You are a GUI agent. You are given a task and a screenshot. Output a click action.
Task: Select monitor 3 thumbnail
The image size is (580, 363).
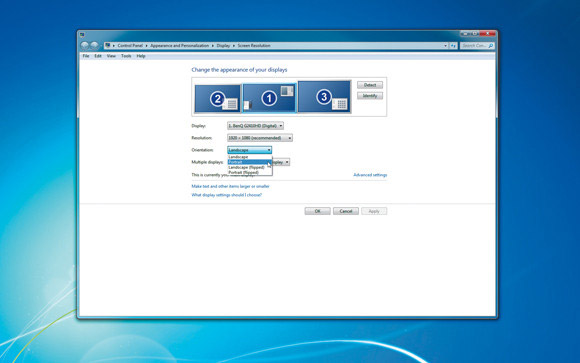[x=324, y=97]
